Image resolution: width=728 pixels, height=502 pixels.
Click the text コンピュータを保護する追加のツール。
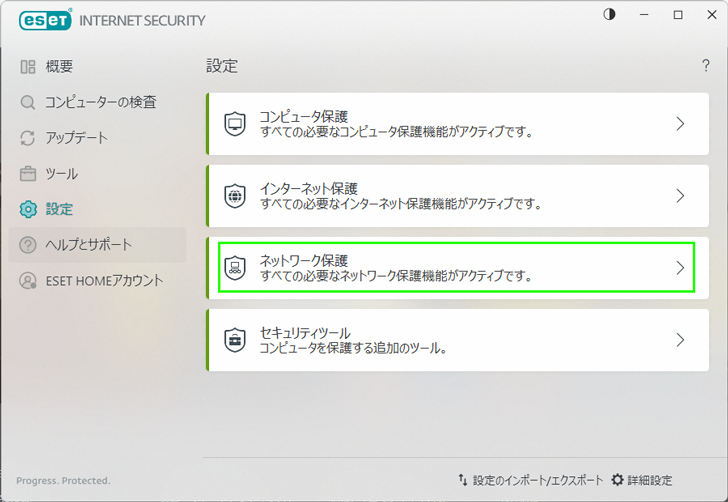point(353,348)
